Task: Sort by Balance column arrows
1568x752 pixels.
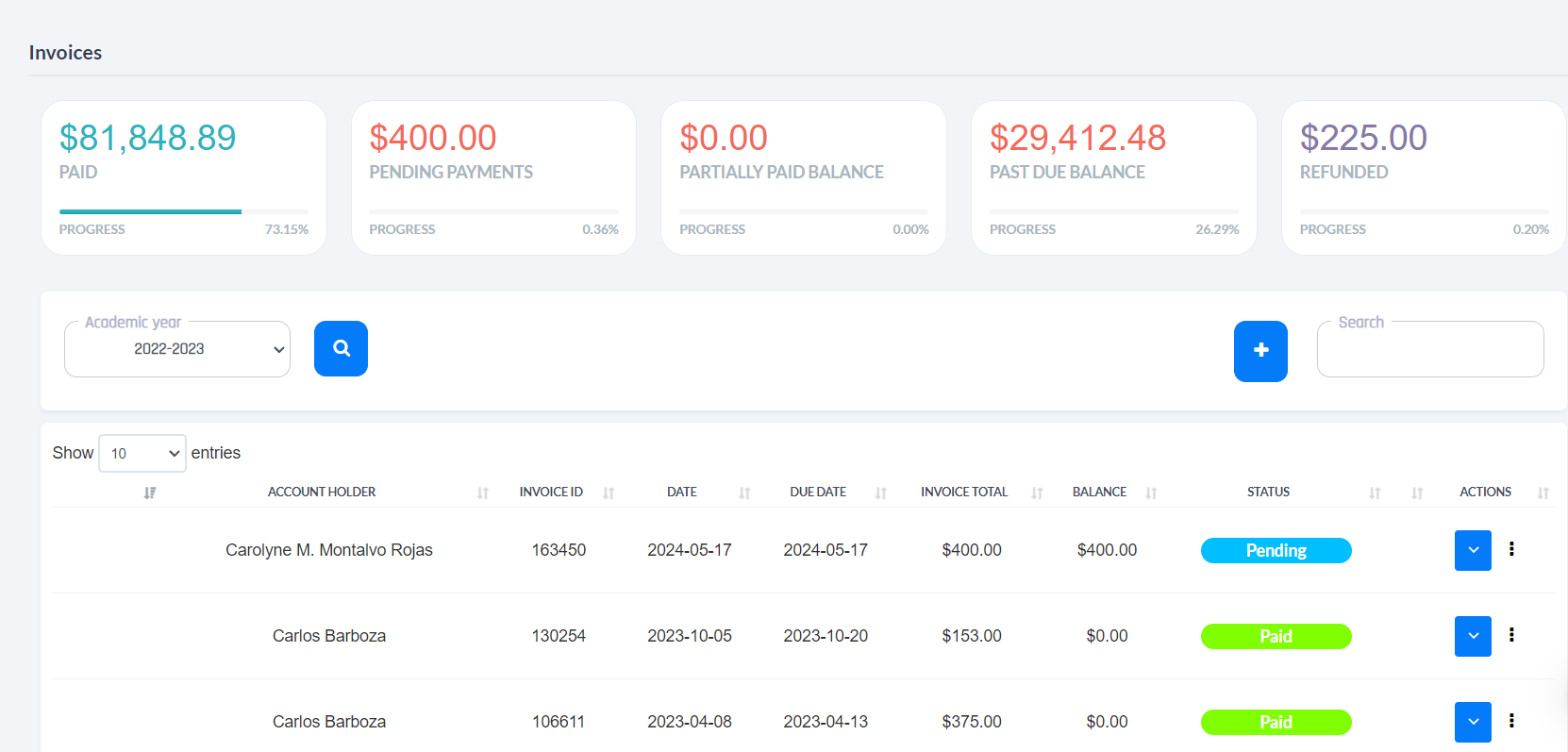Action: (1151, 493)
